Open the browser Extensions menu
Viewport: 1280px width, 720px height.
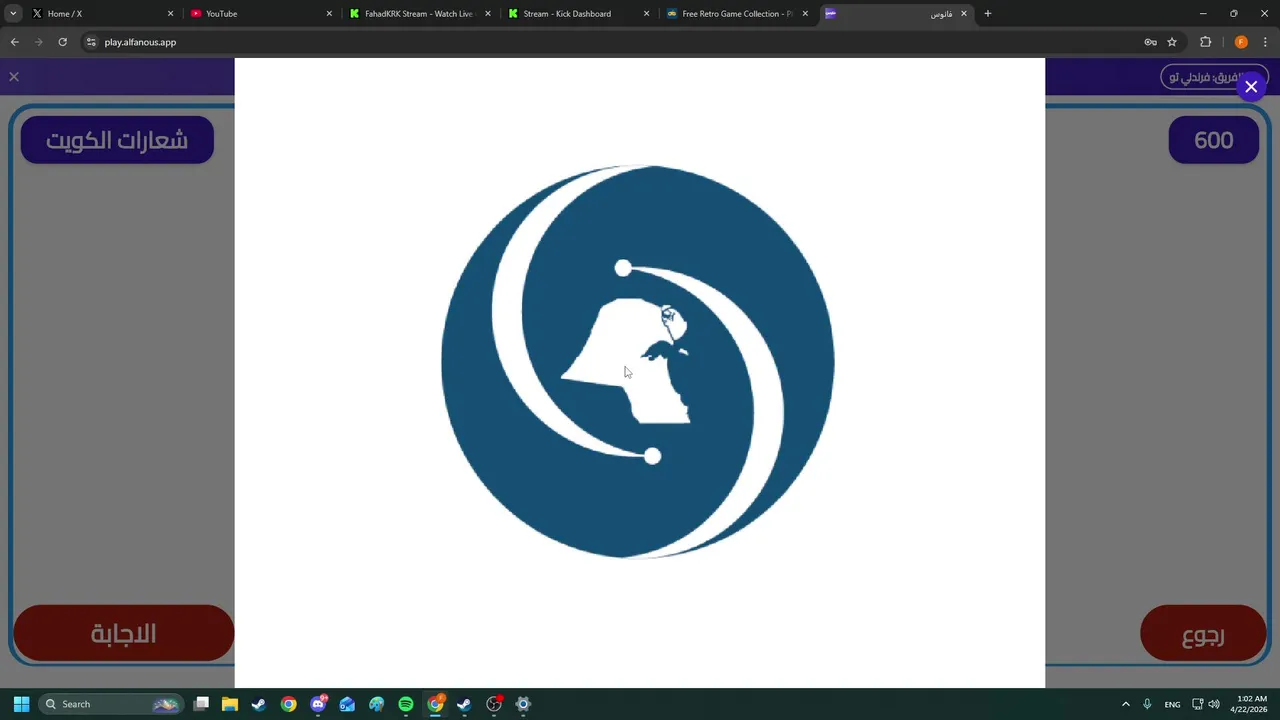point(1205,42)
